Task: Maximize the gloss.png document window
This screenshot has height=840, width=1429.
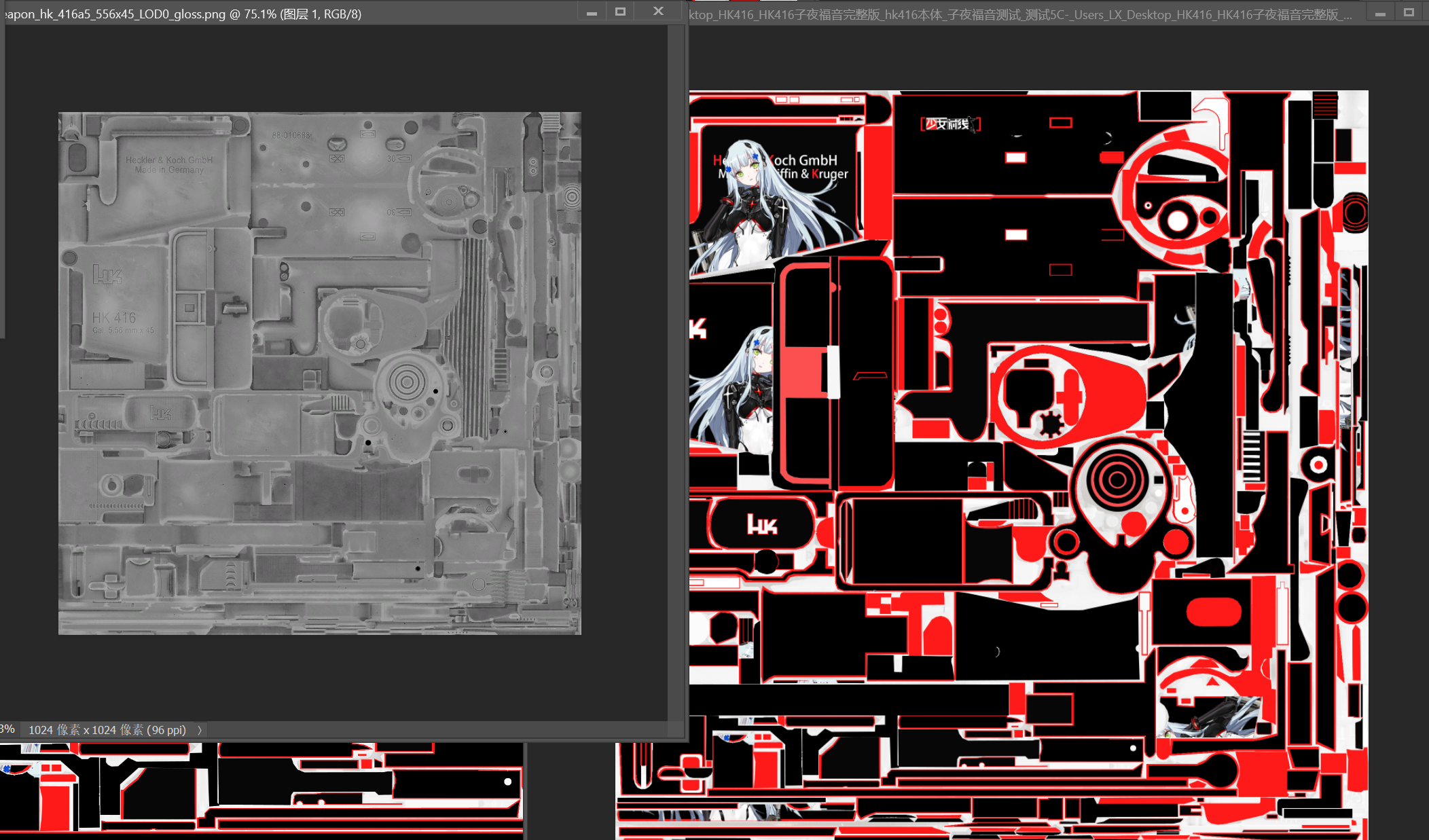Action: point(620,12)
